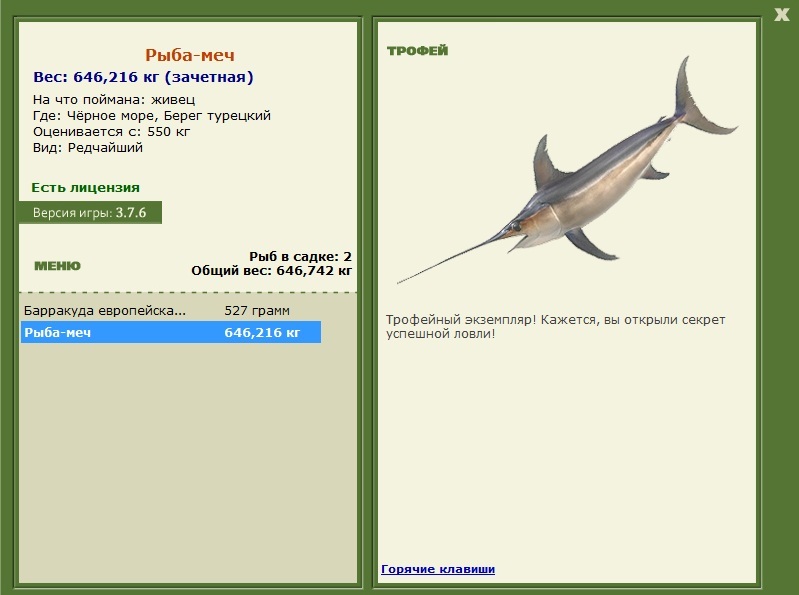The image size is (799, 595).
Task: Click the Есть лицензия label
Action: click(x=86, y=187)
